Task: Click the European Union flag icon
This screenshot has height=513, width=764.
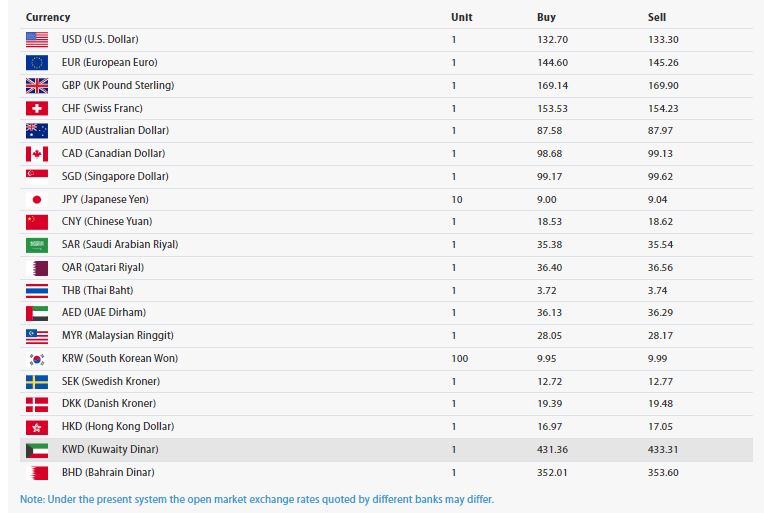Action: (x=37, y=63)
